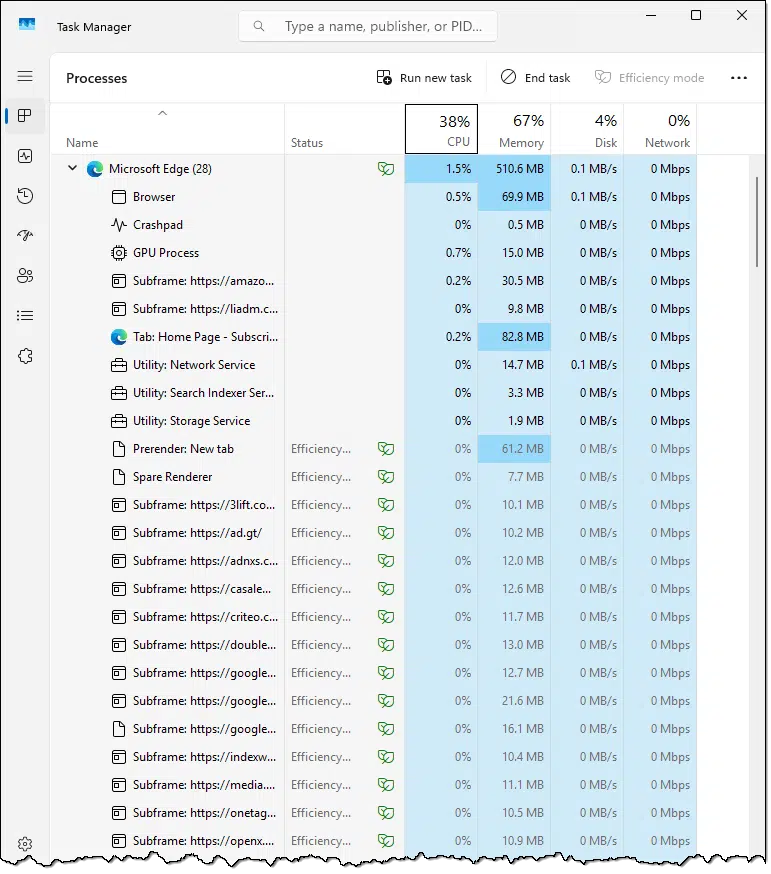Open Startup apps page icon

click(x=25, y=235)
